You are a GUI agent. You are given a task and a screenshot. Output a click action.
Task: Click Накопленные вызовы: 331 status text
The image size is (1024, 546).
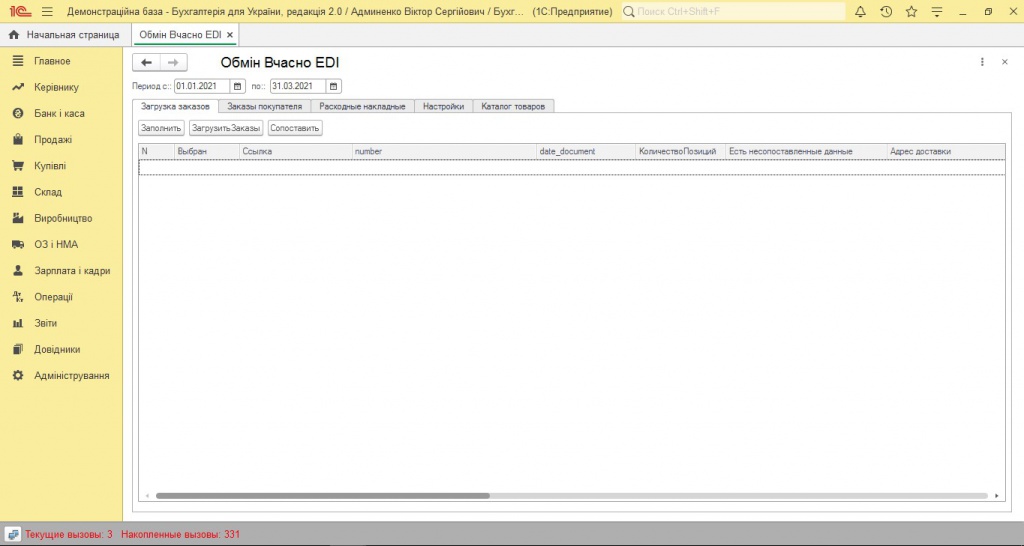coord(180,534)
